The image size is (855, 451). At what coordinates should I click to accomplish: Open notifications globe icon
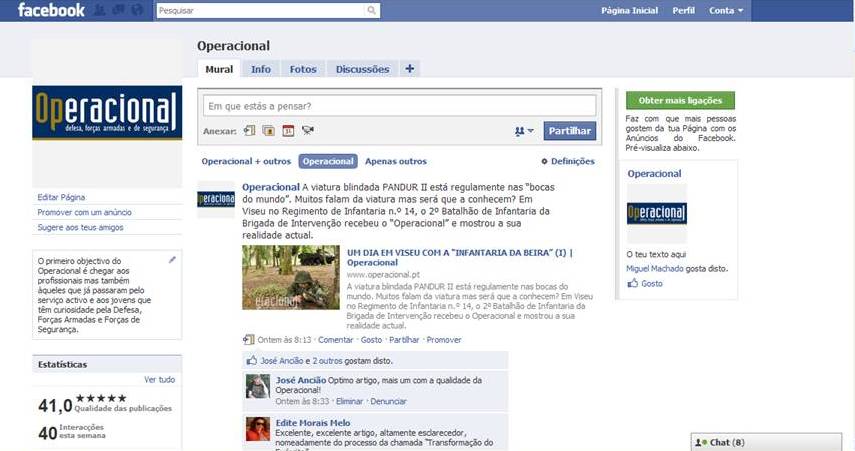[x=137, y=10]
